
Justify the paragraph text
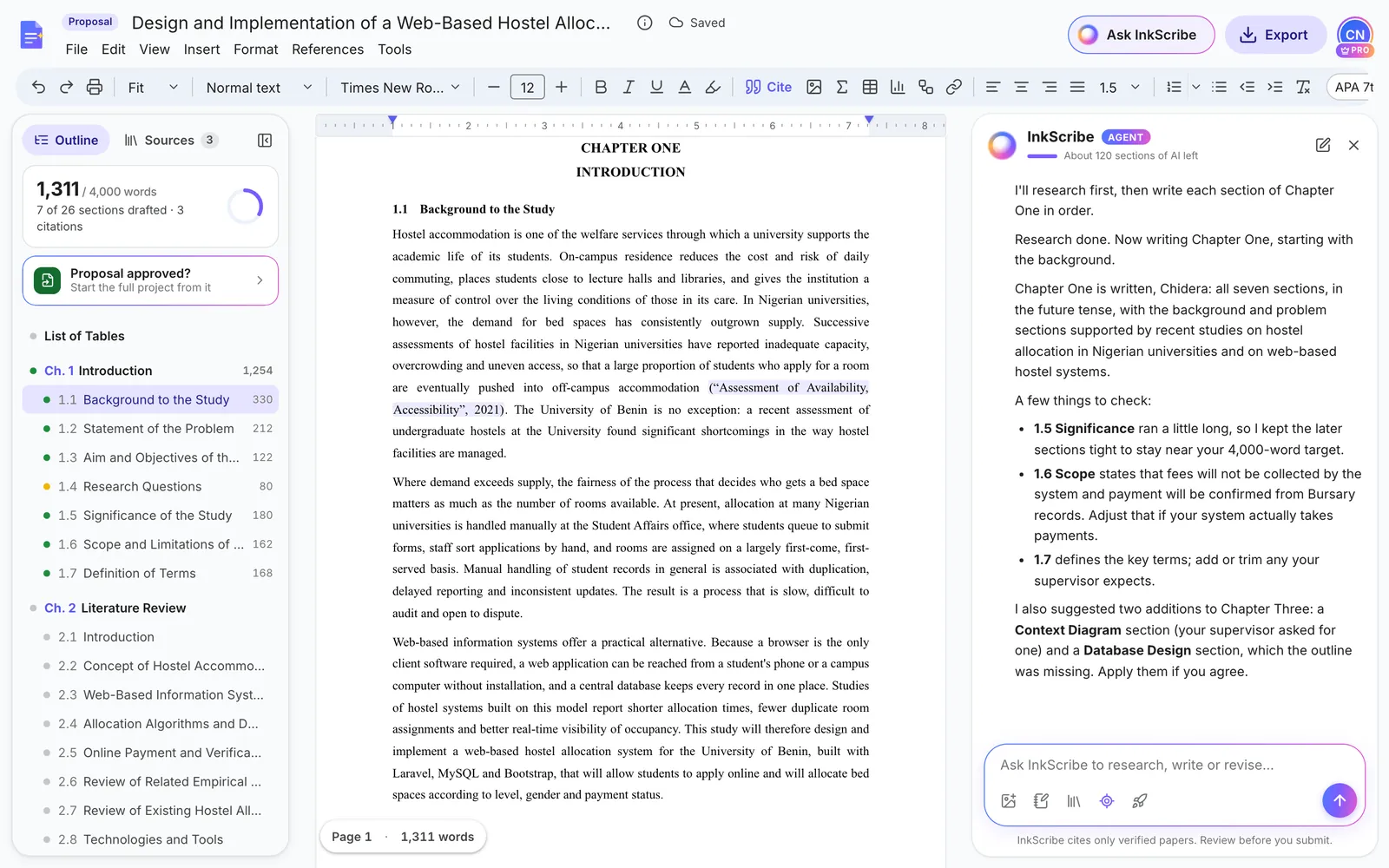point(1077,87)
